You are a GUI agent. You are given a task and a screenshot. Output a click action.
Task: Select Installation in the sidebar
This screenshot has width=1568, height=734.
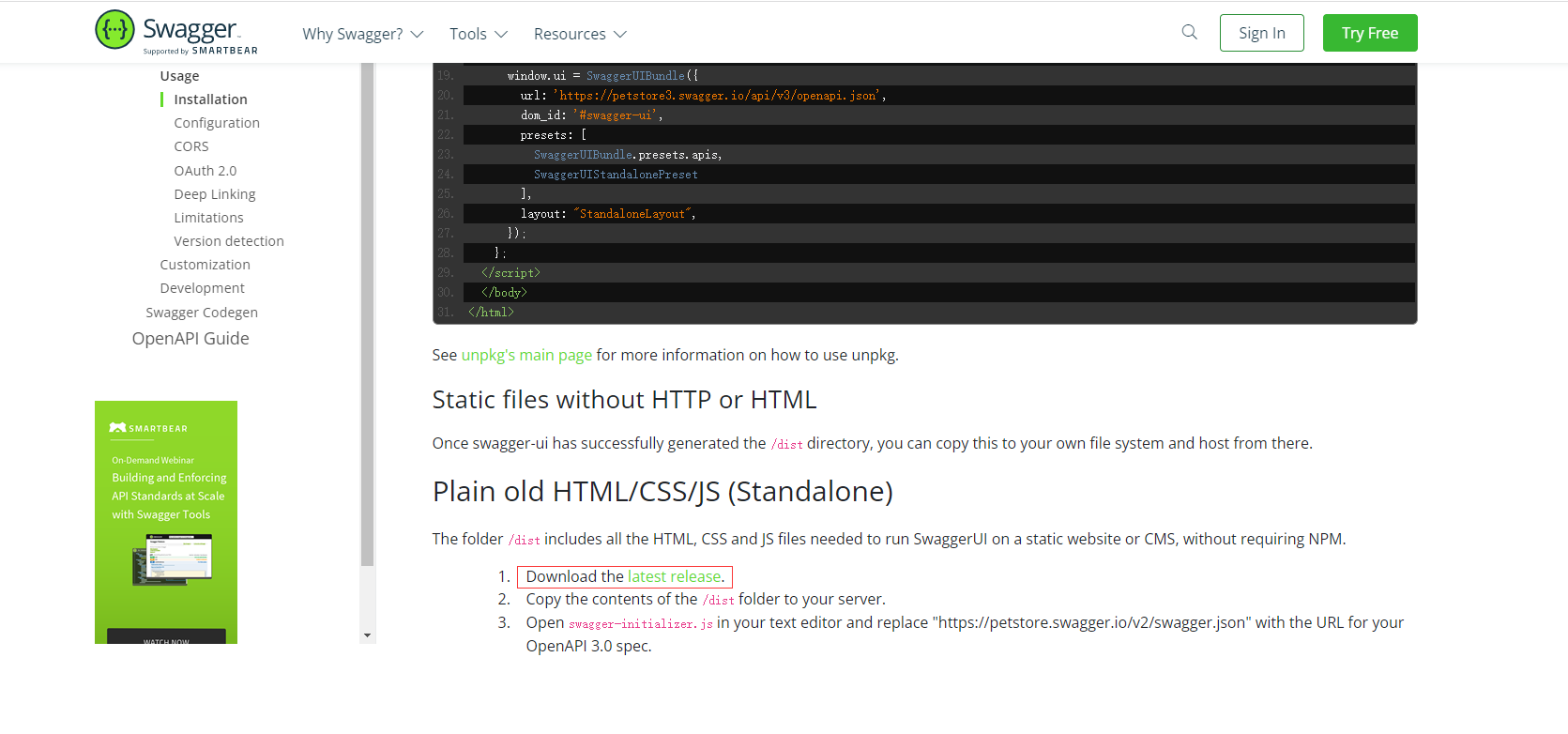210,99
